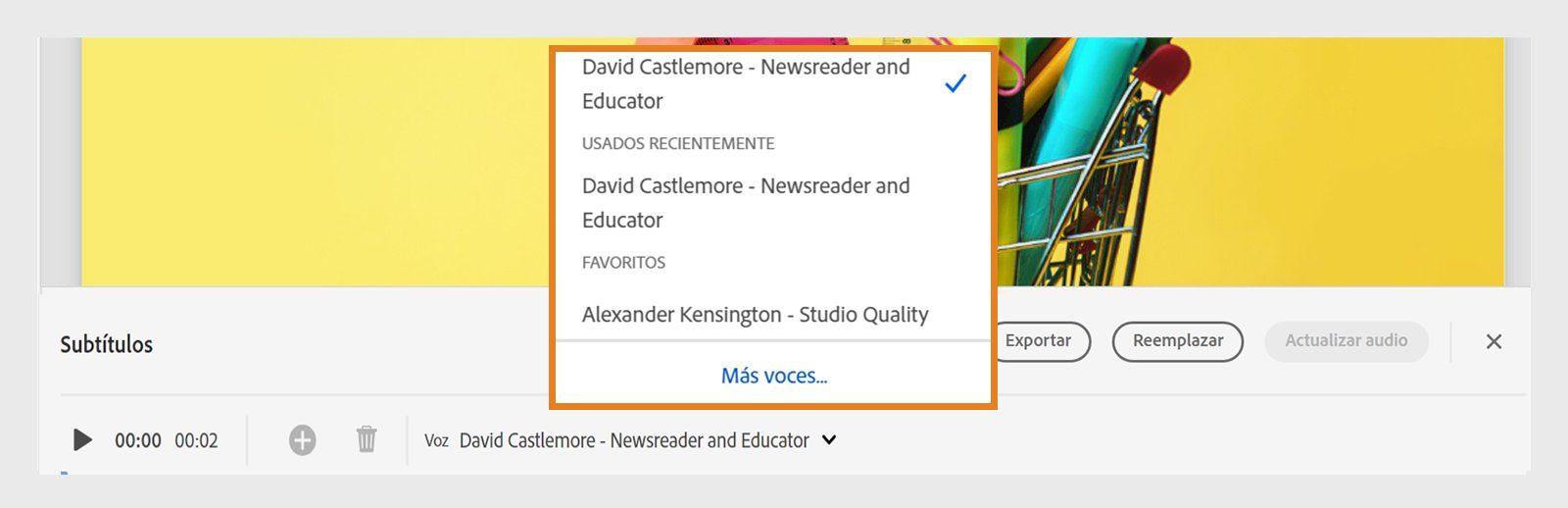The height and width of the screenshot is (508, 1568).
Task: Collapse the voice list with chevron arrow
Action: pyautogui.click(x=829, y=440)
